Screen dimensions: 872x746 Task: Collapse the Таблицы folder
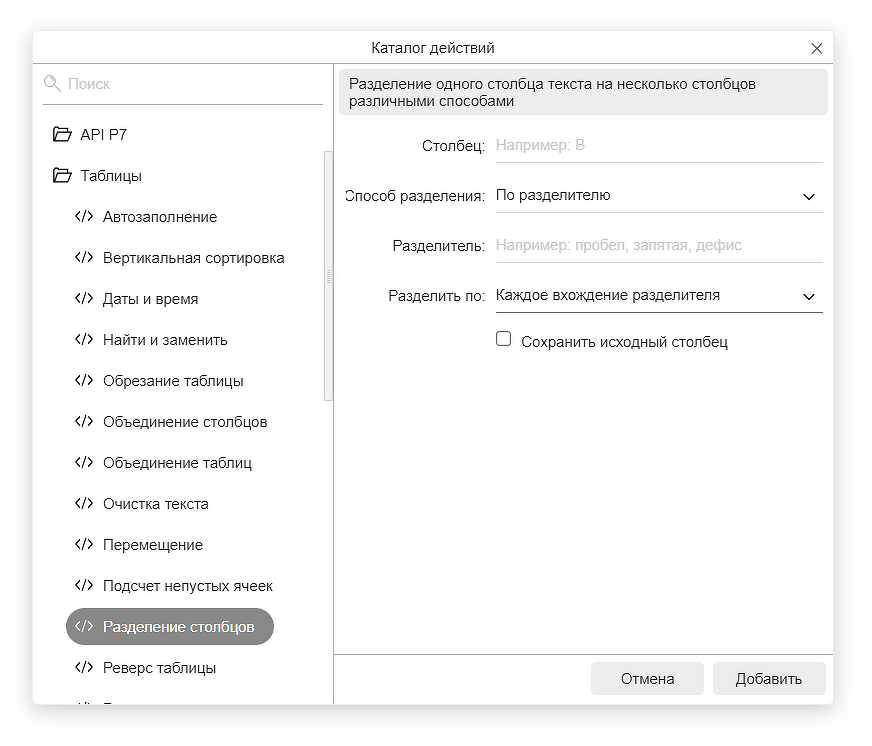pos(62,176)
